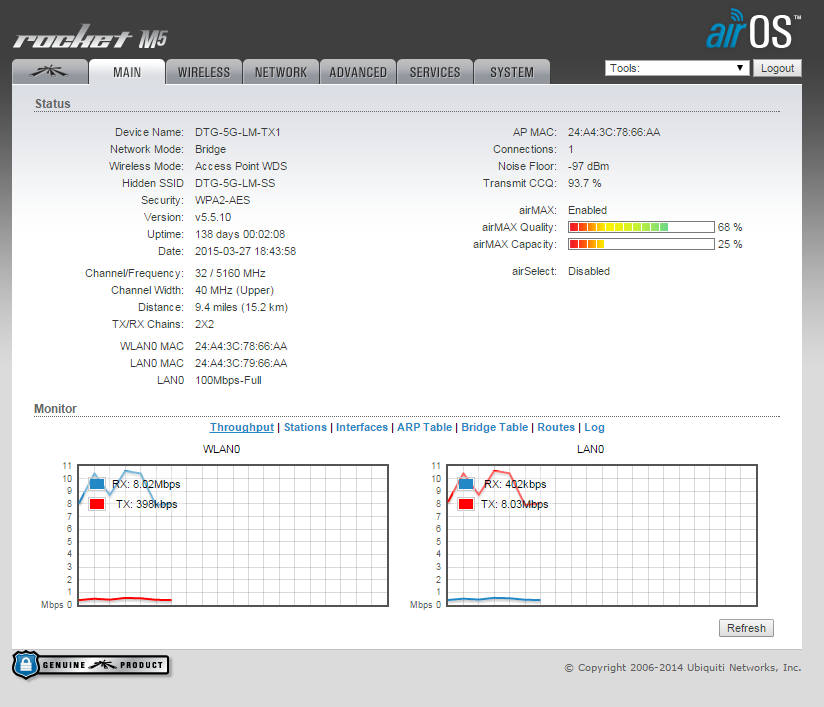824x707 pixels.
Task: Click the blue RX legend swatch in WLAN0
Action: (x=97, y=484)
